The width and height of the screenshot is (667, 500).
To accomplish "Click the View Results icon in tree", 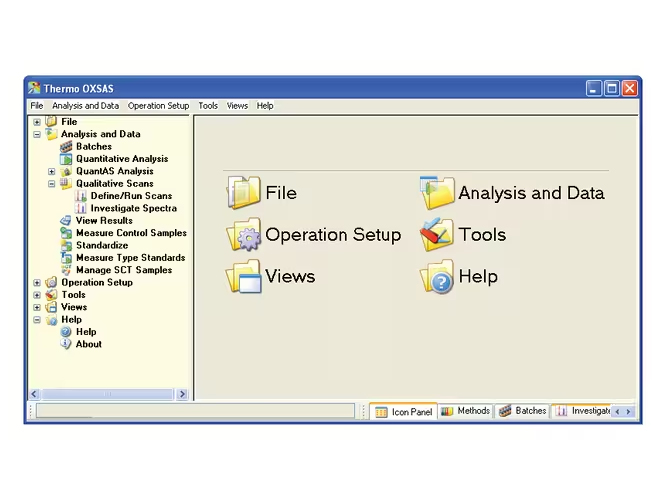I will pyautogui.click(x=66, y=221).
